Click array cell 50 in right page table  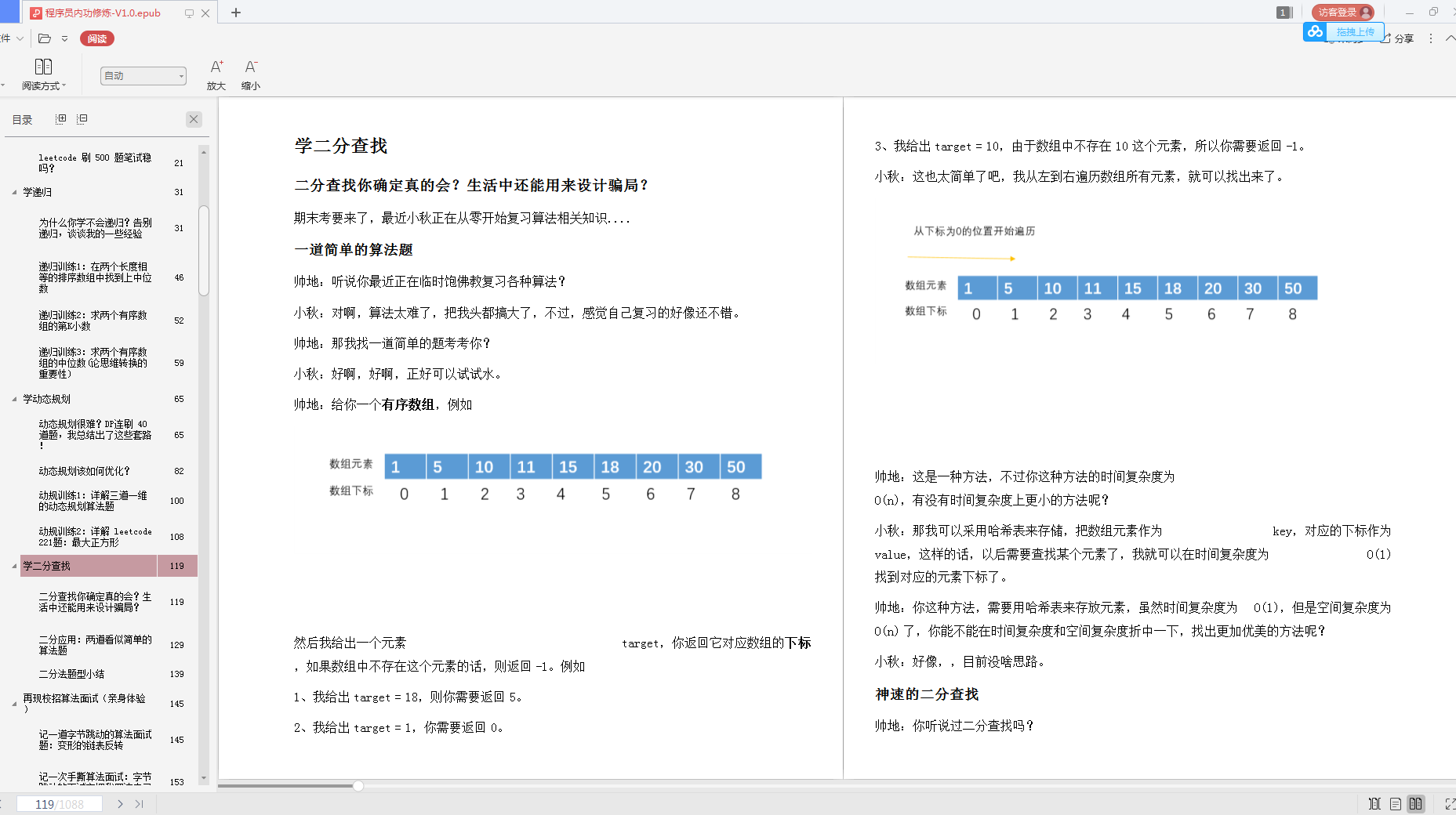click(x=1298, y=288)
